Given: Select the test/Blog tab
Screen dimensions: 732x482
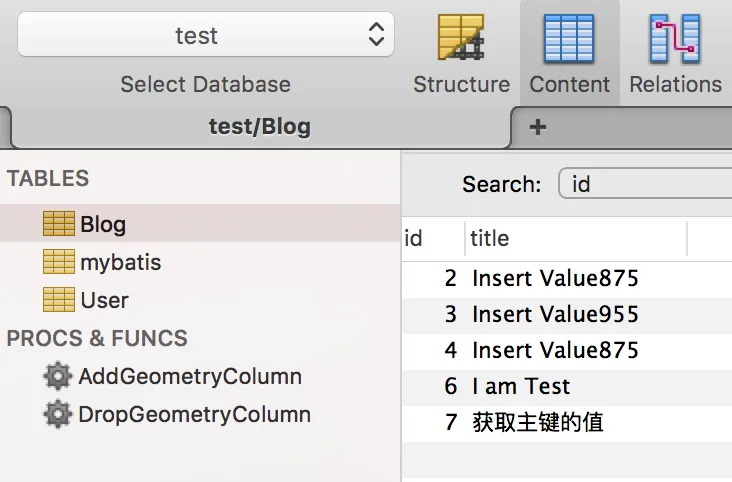Looking at the screenshot, I should coord(259,127).
